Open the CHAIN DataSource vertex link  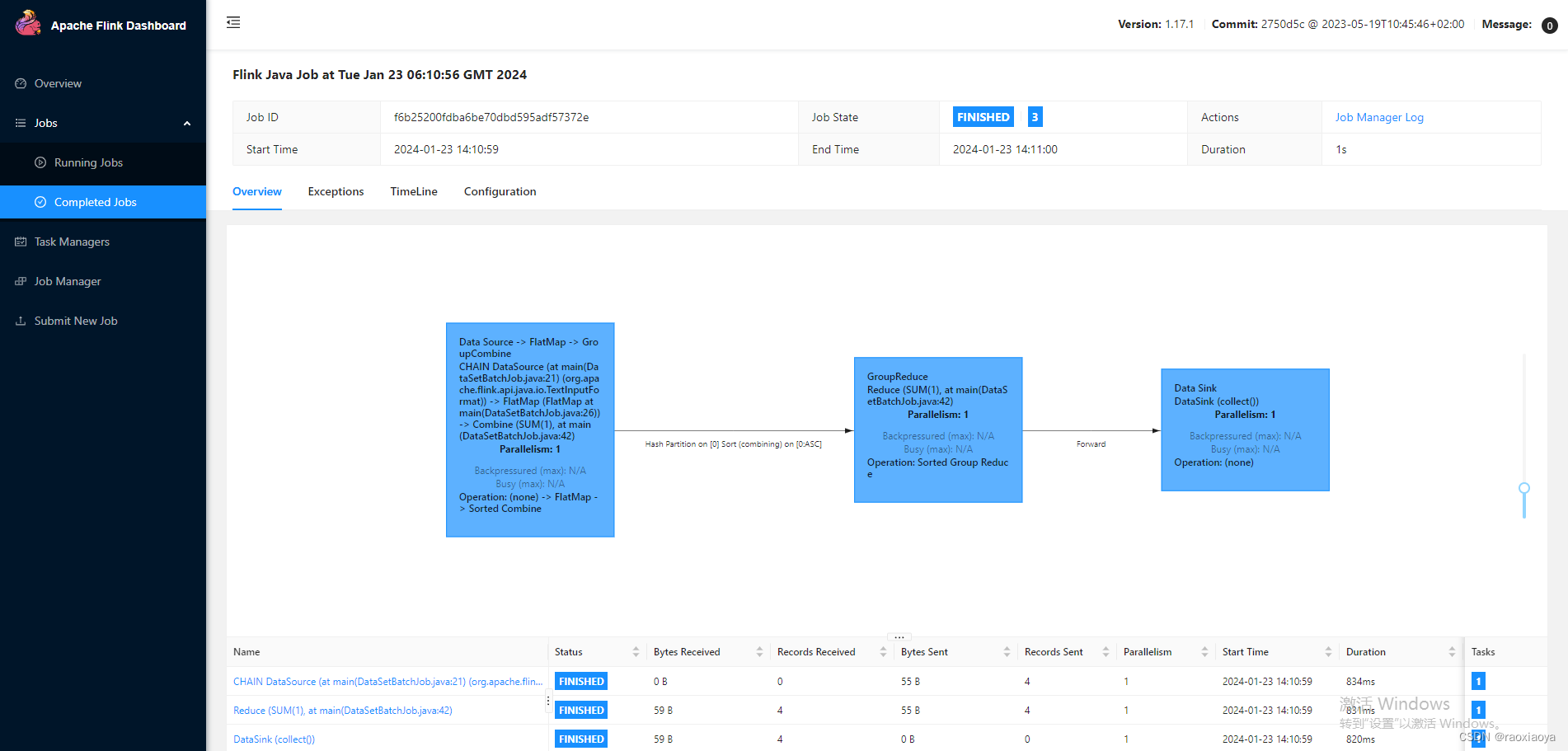pos(387,682)
